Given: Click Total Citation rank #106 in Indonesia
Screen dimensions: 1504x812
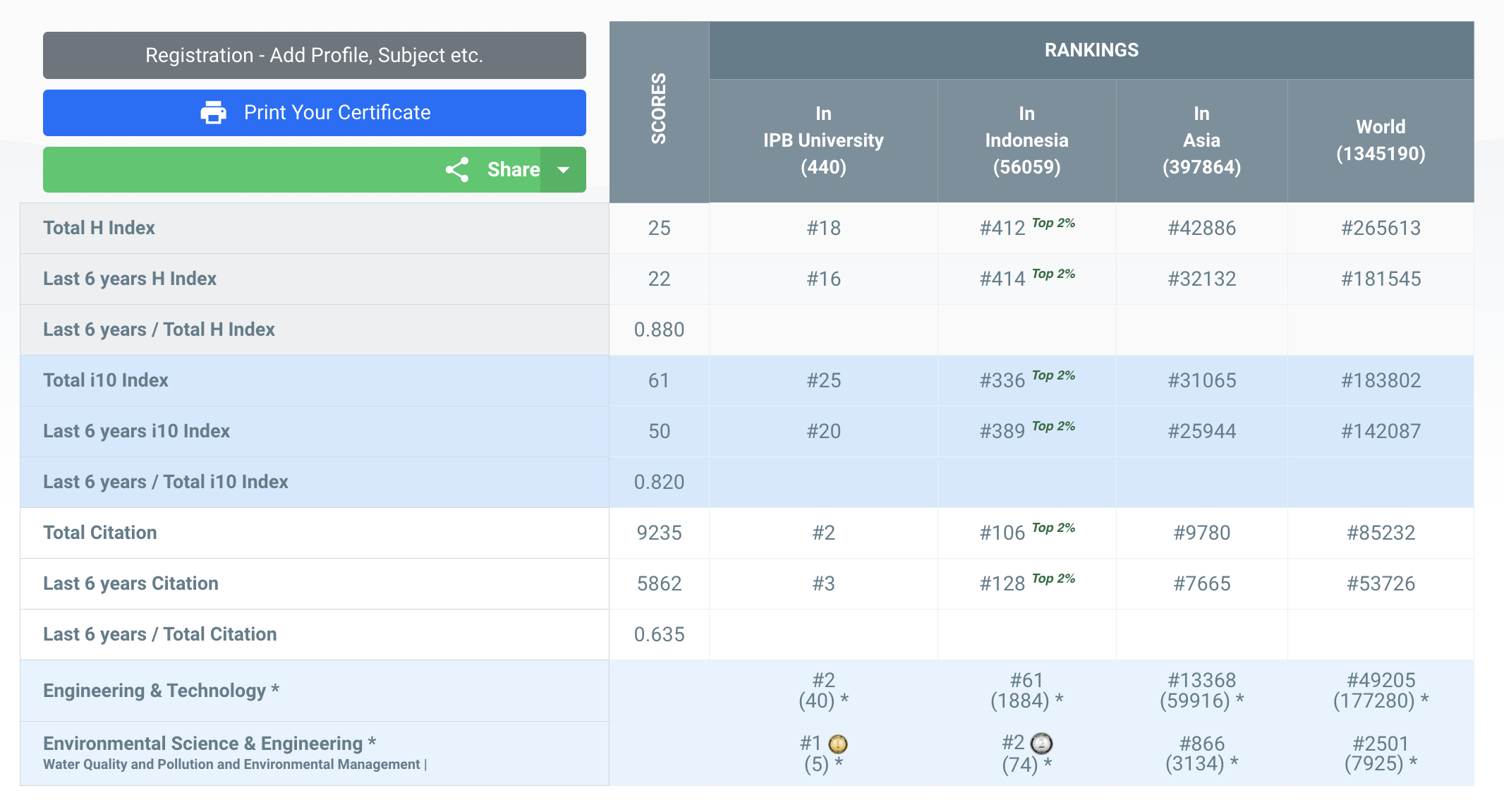Looking at the screenshot, I should 1002,533.
